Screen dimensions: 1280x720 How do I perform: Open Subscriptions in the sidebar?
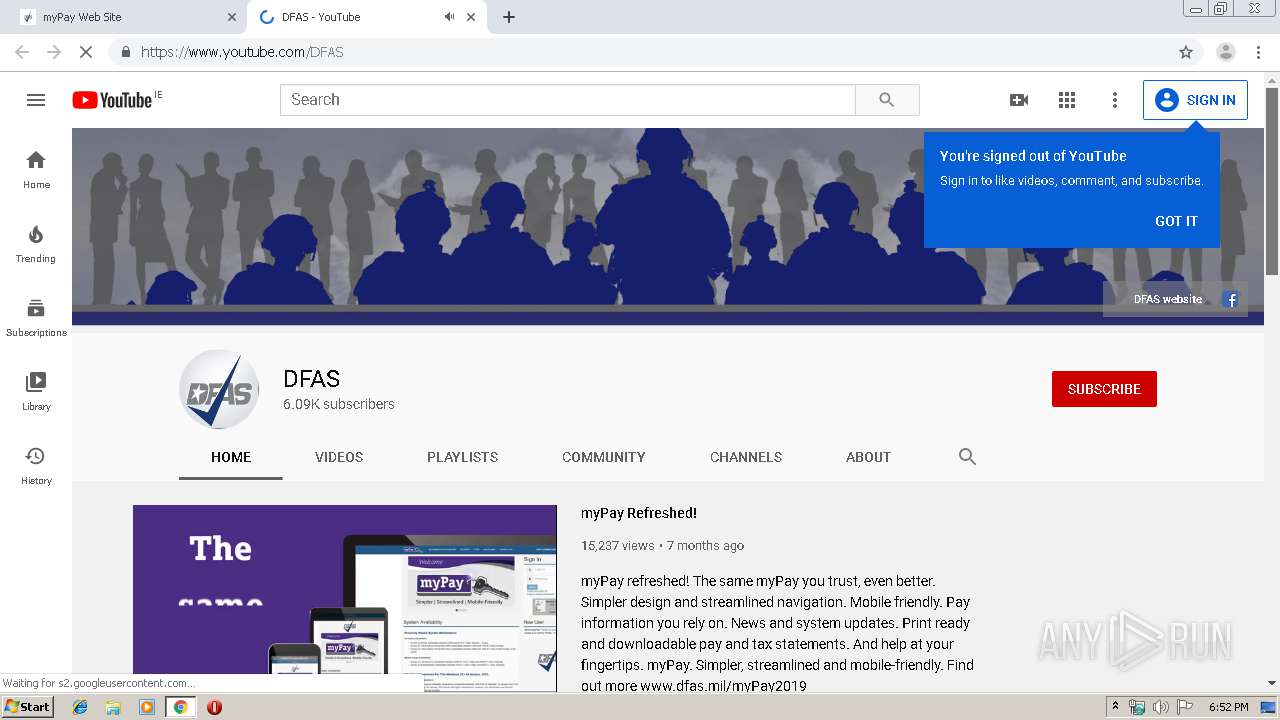click(x=36, y=318)
